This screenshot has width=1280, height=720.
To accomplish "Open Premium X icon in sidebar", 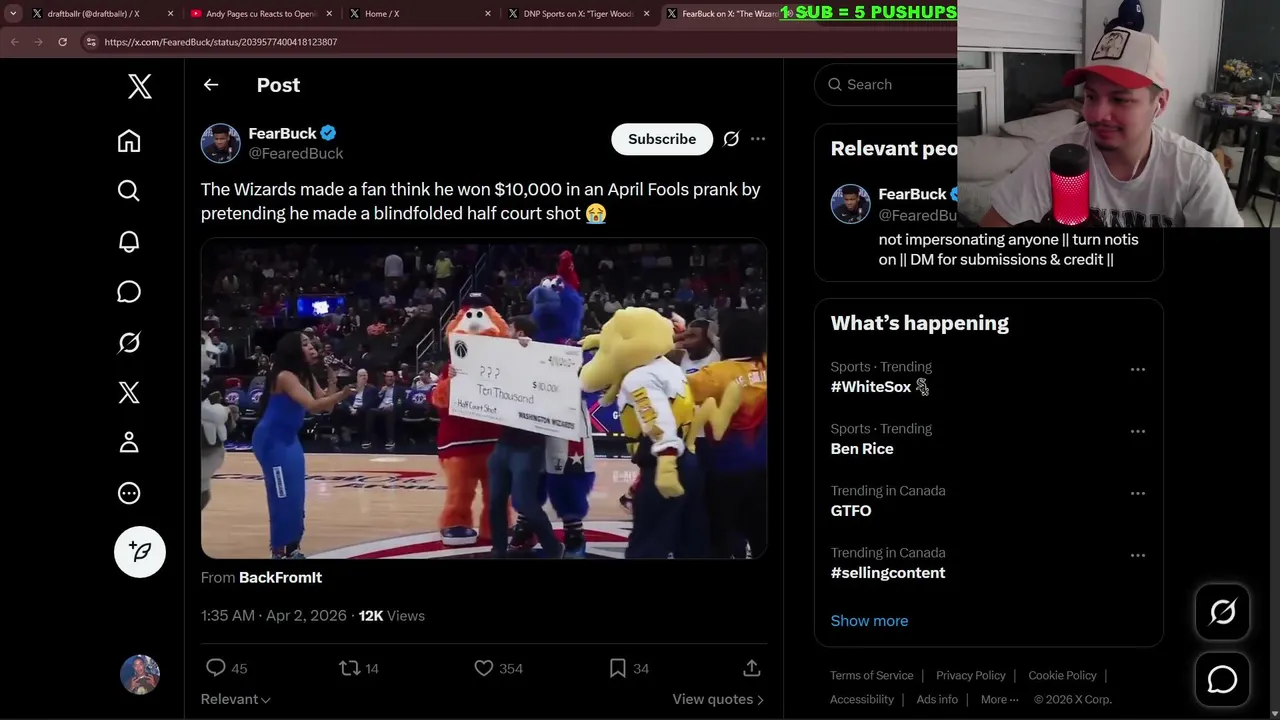I will point(129,392).
